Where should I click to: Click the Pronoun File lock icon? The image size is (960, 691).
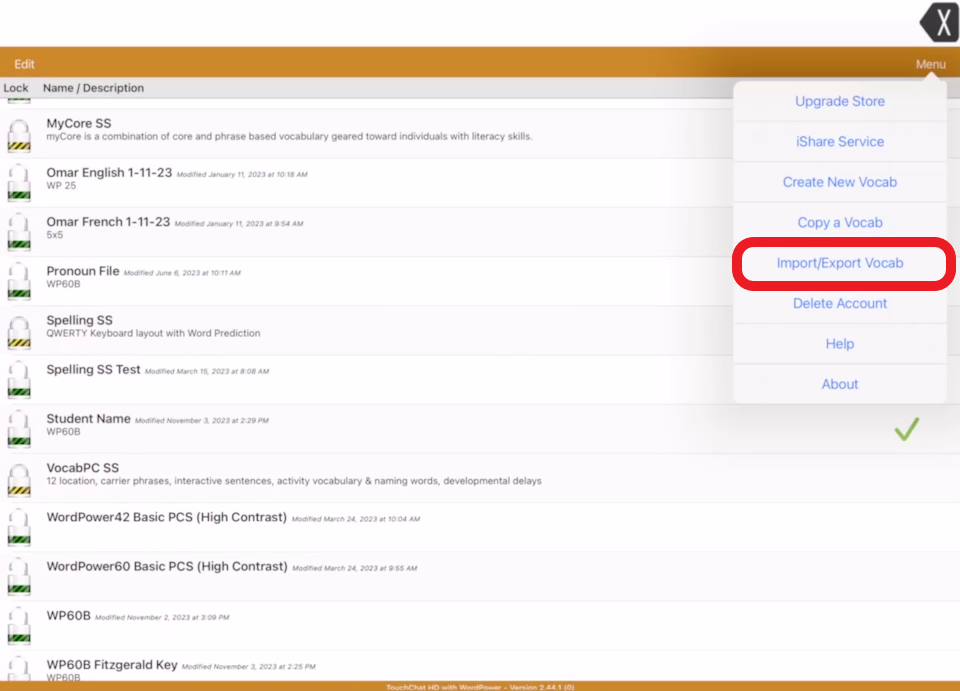click(19, 281)
